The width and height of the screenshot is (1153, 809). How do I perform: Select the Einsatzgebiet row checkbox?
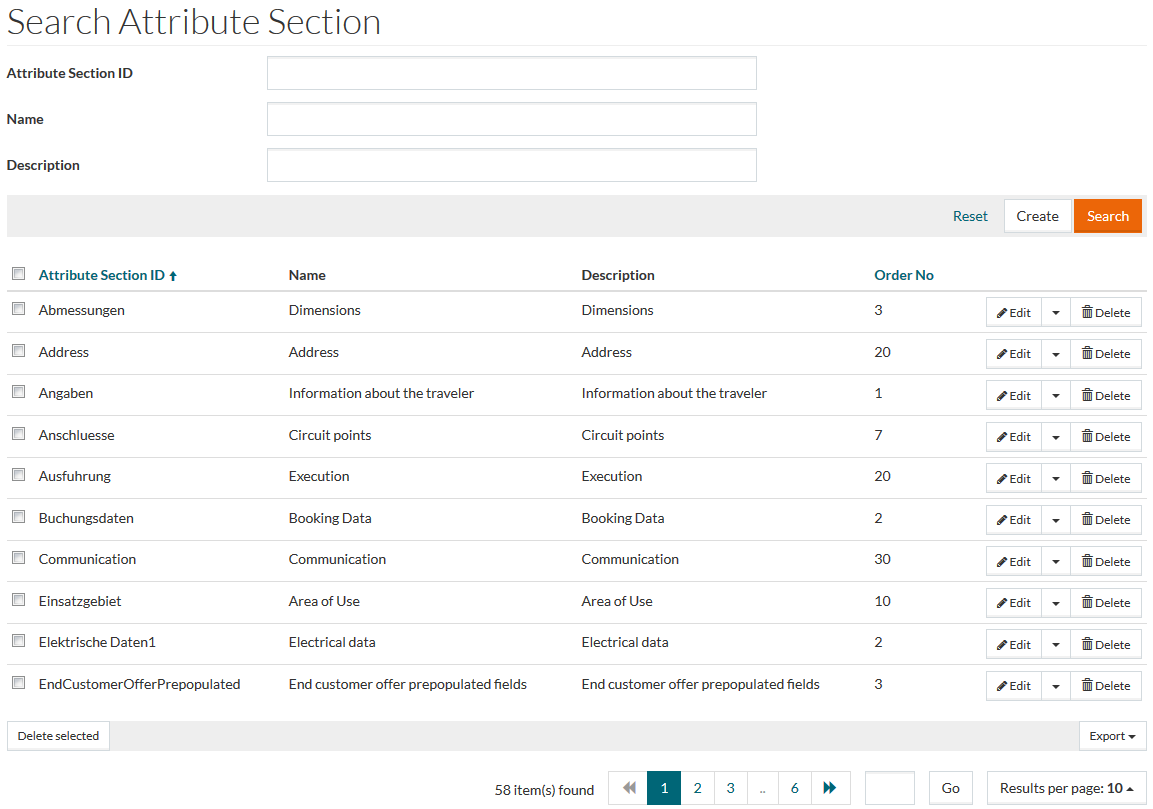(18, 600)
